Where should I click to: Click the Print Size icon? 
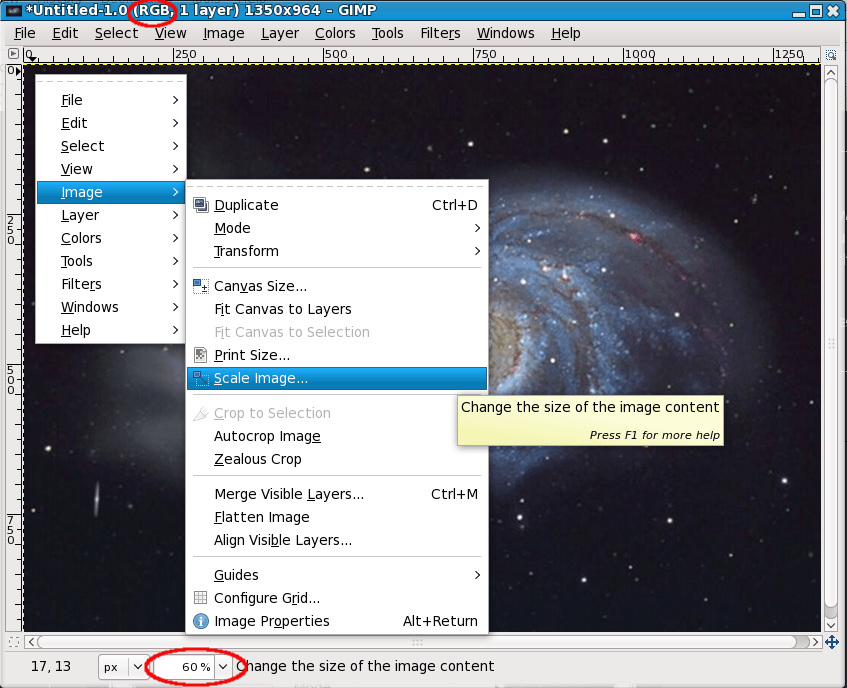(198, 355)
